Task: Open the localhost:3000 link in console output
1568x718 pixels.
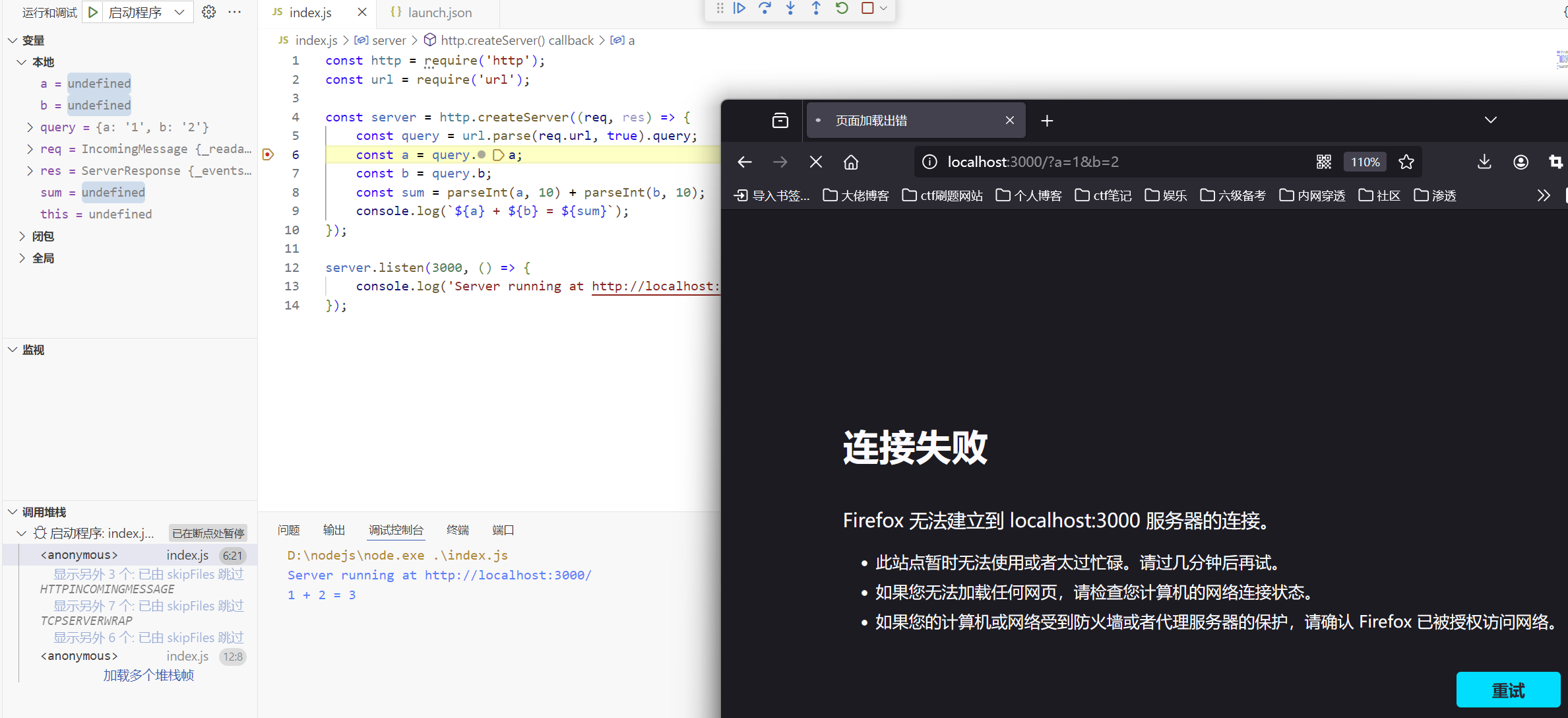Action: tap(508, 575)
